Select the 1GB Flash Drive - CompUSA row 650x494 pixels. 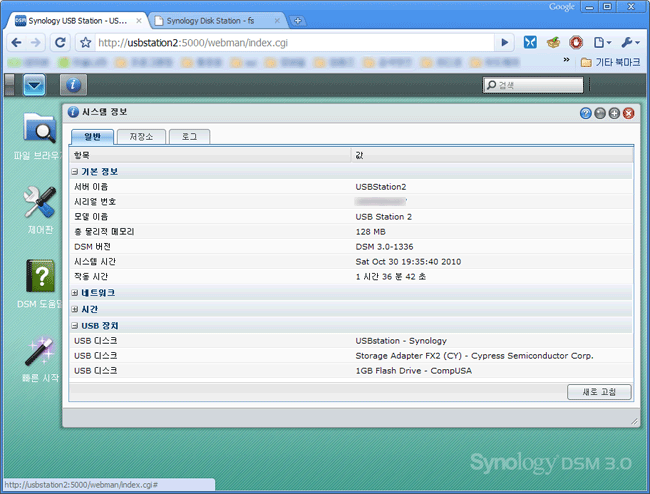[351, 370]
